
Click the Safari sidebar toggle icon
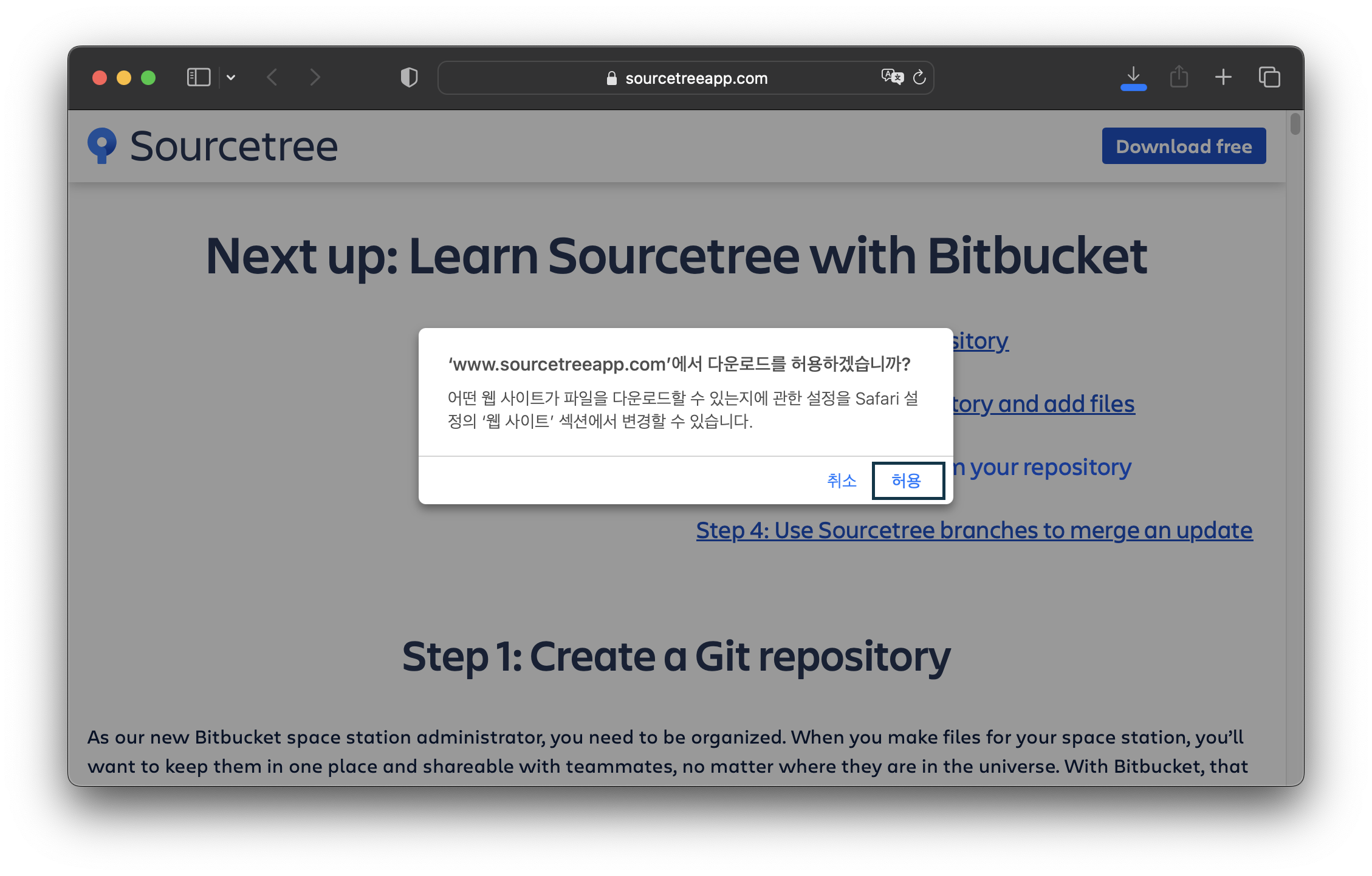198,78
